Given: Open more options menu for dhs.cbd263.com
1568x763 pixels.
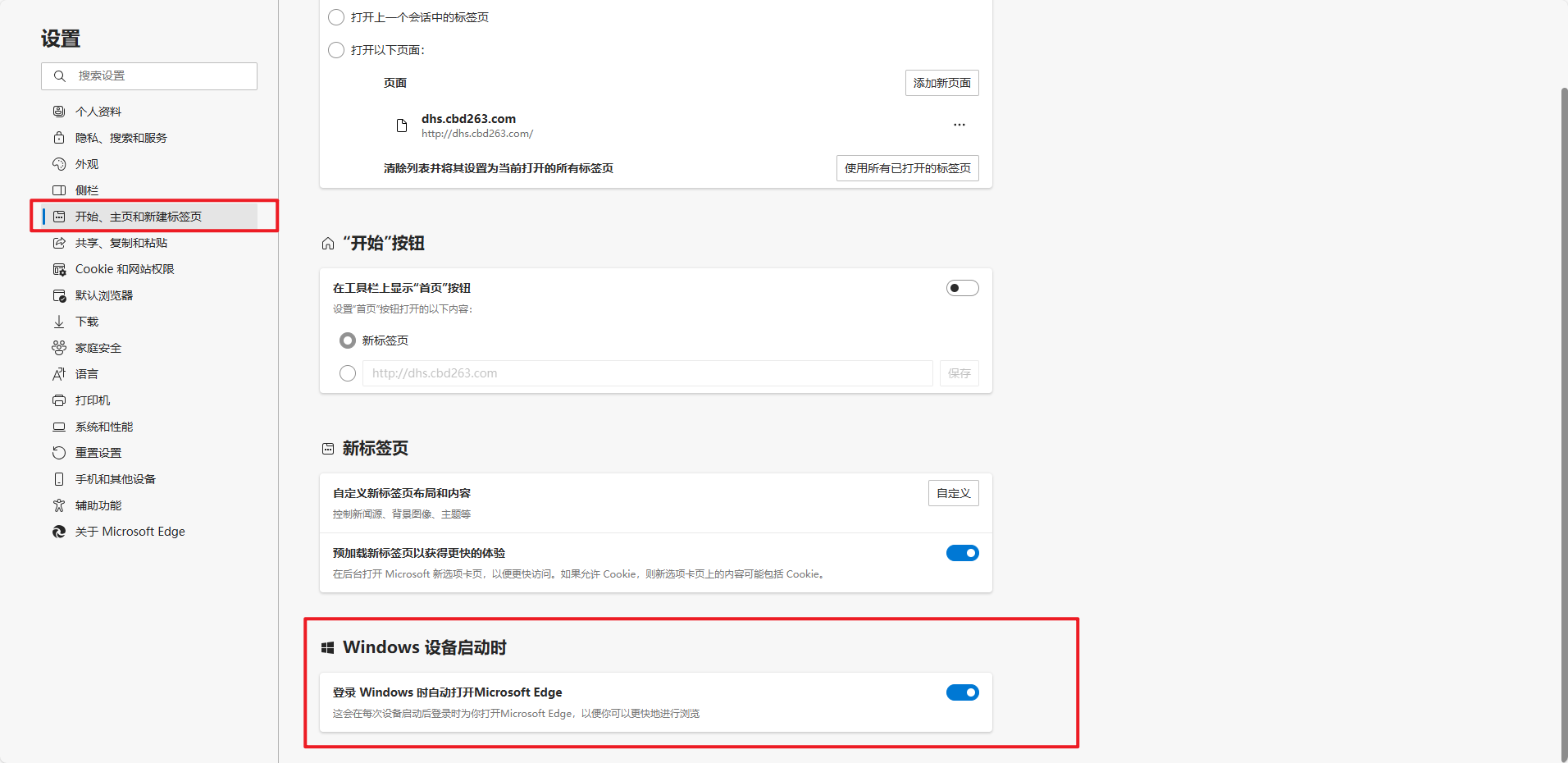Looking at the screenshot, I should click(x=959, y=125).
